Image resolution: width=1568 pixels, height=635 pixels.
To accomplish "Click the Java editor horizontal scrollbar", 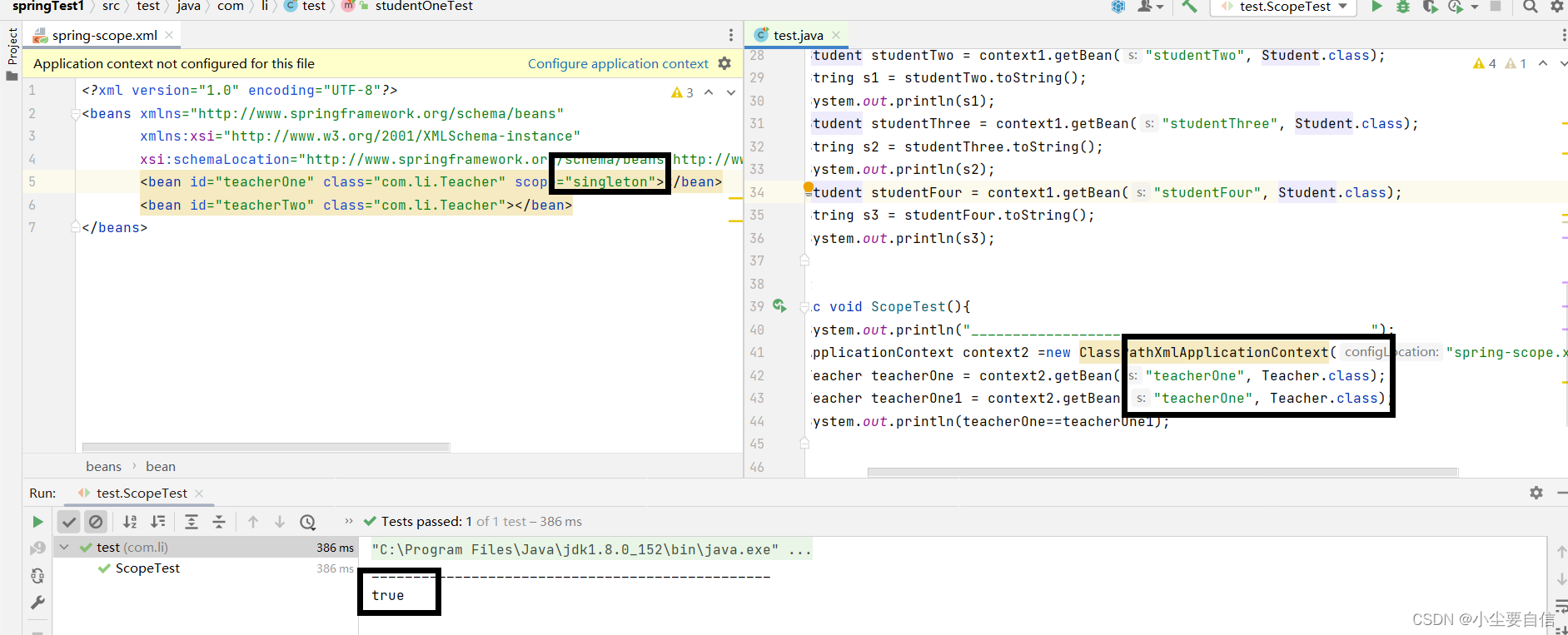I will pos(1162,472).
